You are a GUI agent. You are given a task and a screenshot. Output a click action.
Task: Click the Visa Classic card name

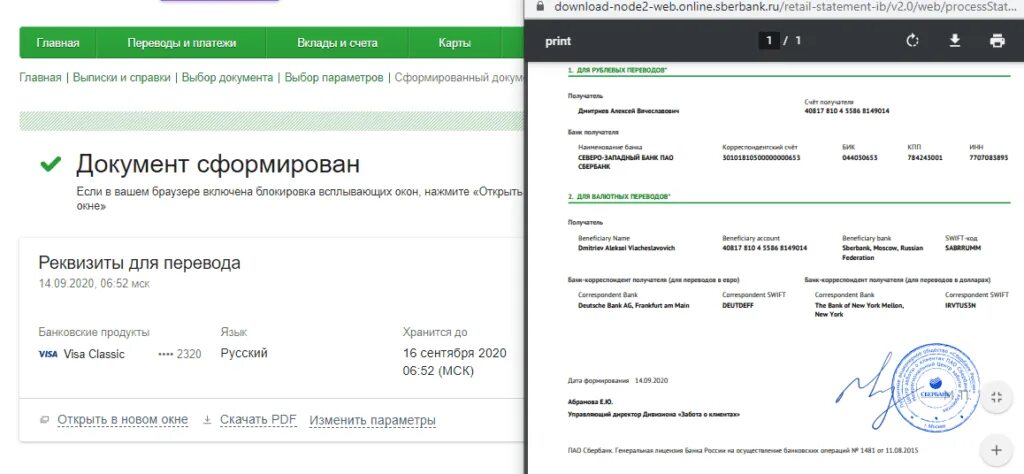click(x=94, y=354)
